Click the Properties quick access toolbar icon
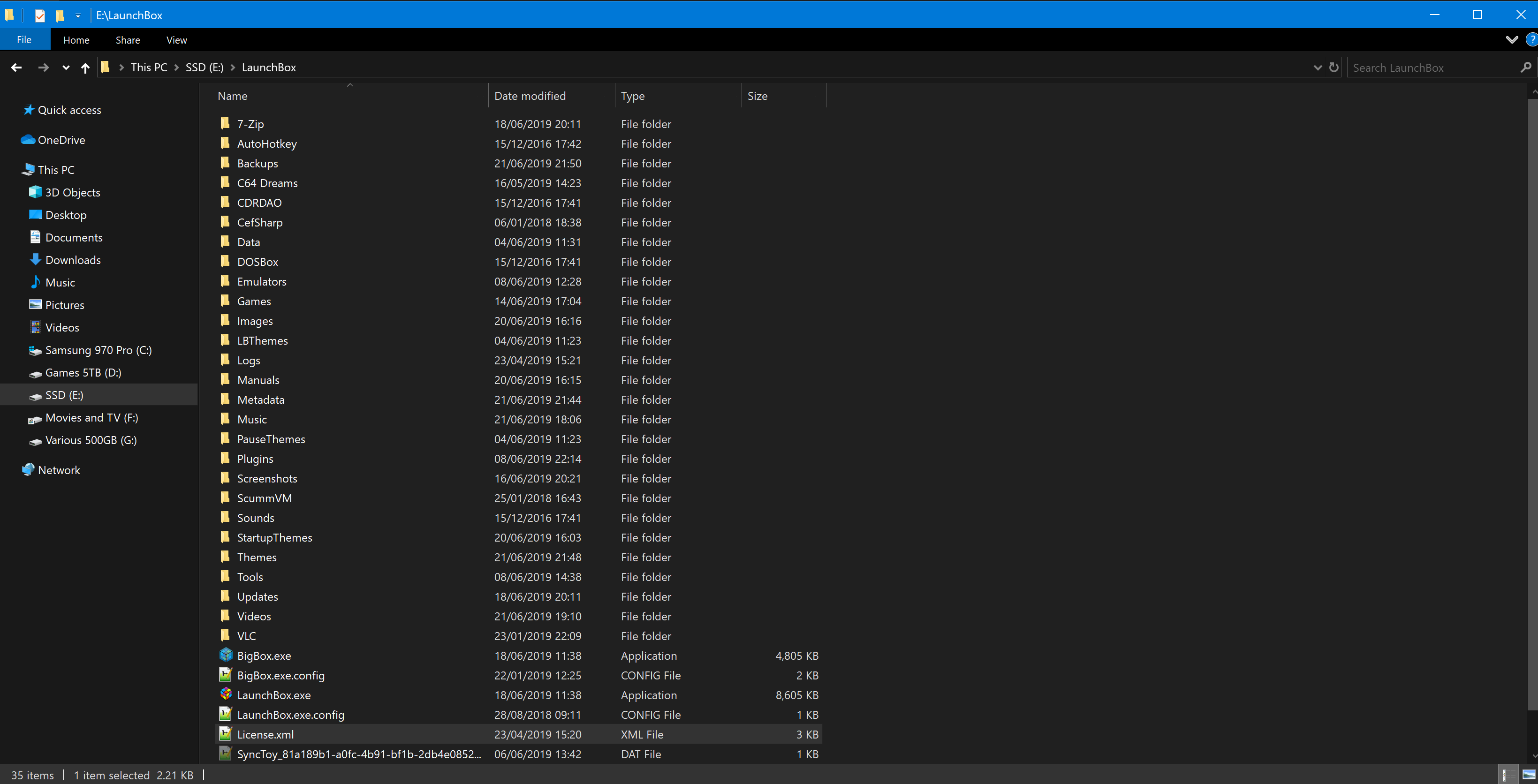Image resolution: width=1538 pixels, height=784 pixels. [40, 15]
